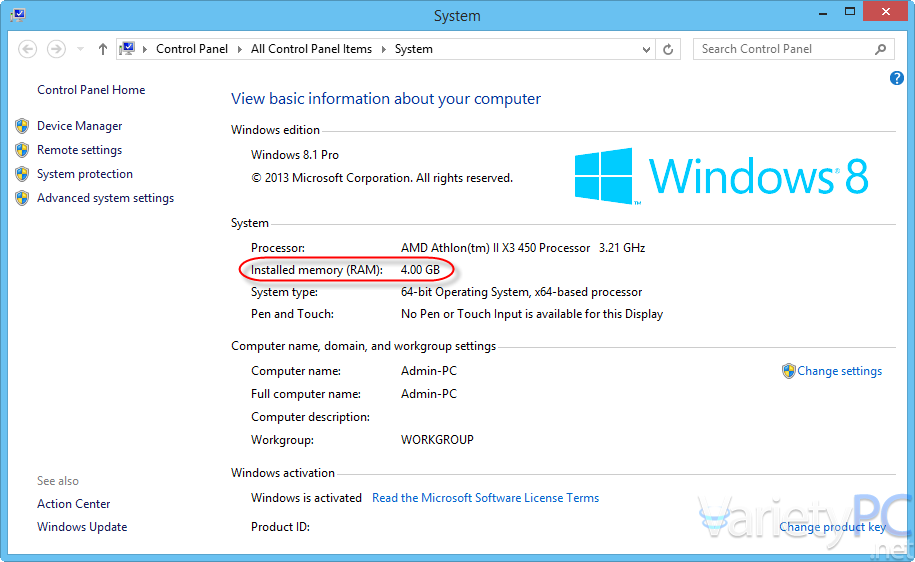This screenshot has width=915, height=562.
Task: Open Action Center under See also
Action: click(x=74, y=504)
